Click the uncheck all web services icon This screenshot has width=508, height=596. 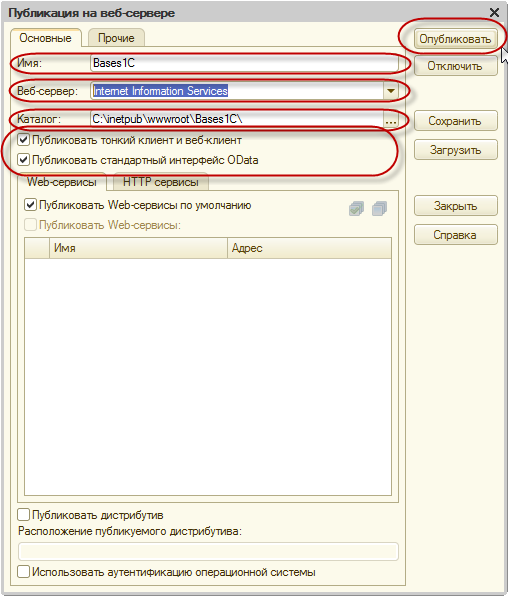point(379,208)
